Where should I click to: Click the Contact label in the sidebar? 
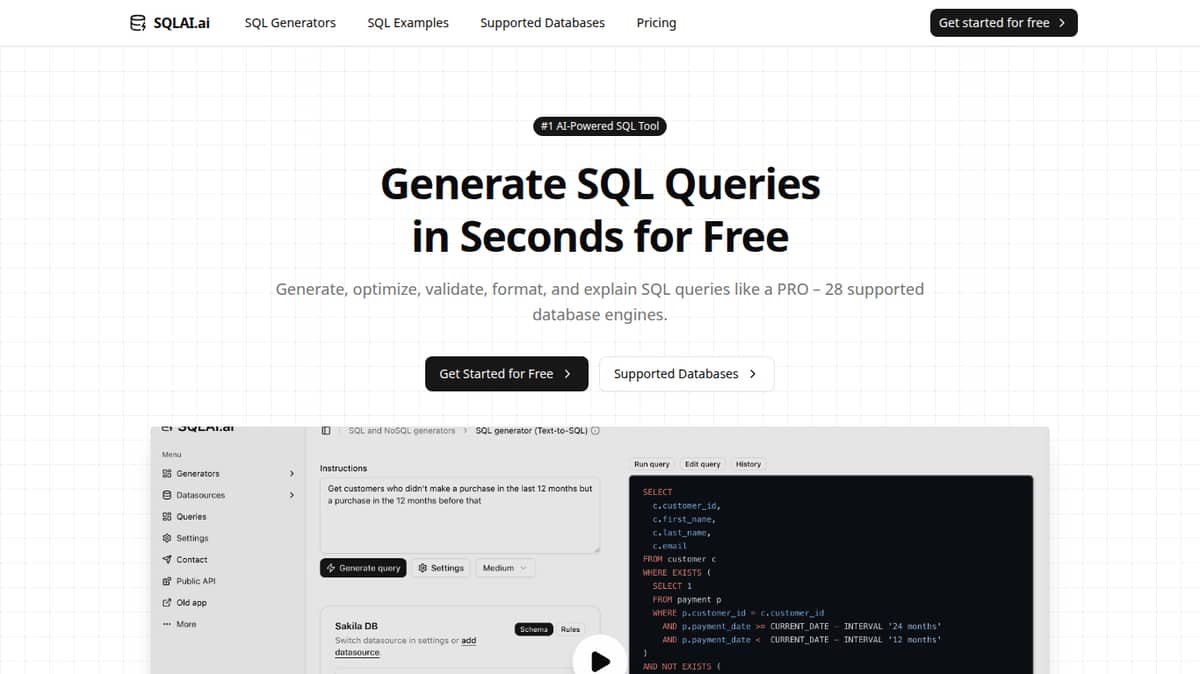click(x=192, y=560)
